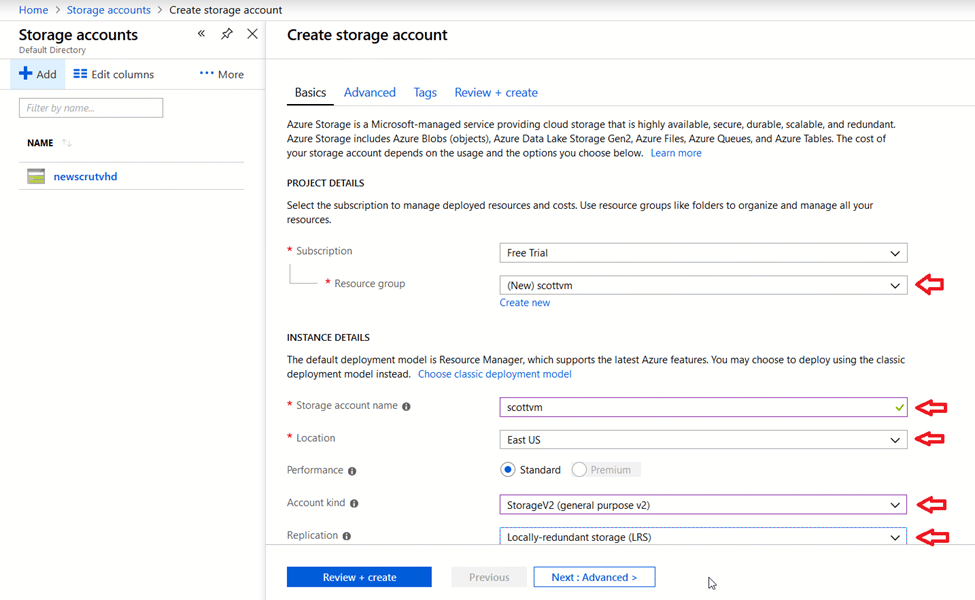This screenshot has height=600, width=975.
Task: Pin the Storage accounts blade
Action: (x=227, y=34)
